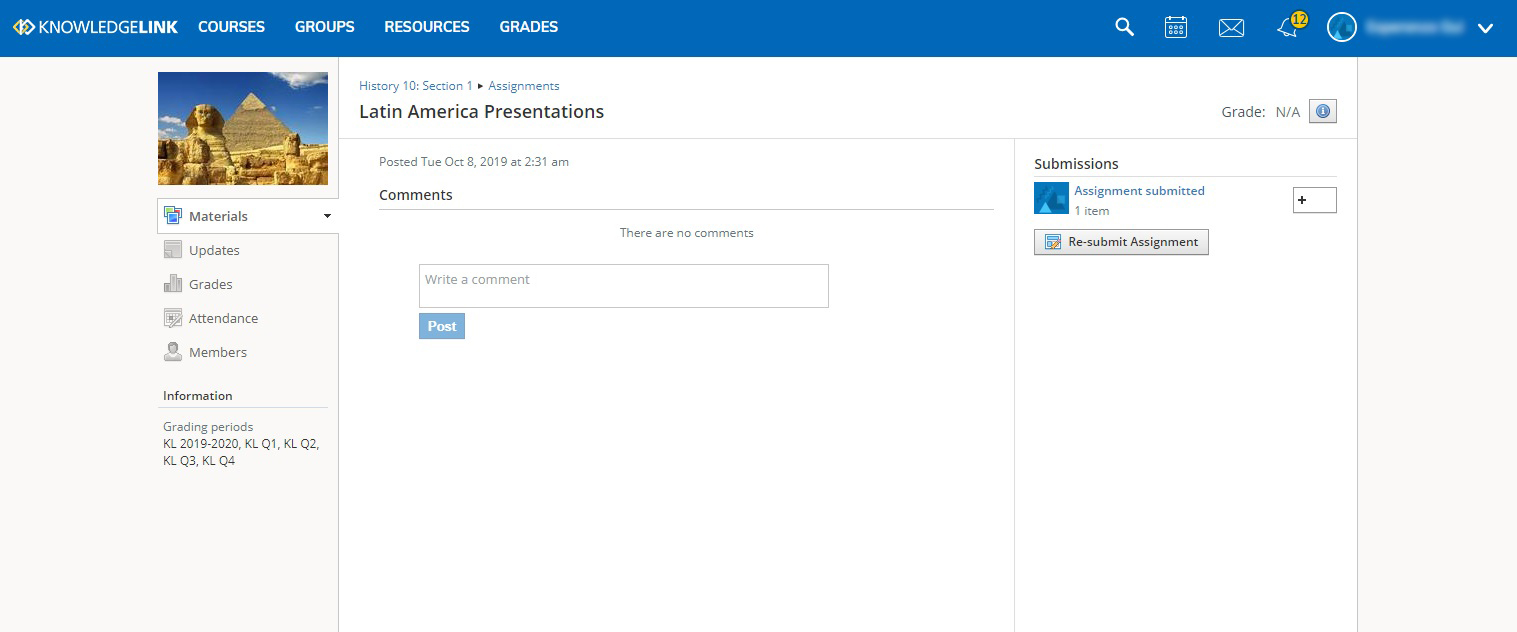Click the submission file thumbnail icon
Image resolution: width=1517 pixels, height=632 pixels.
click(1051, 199)
